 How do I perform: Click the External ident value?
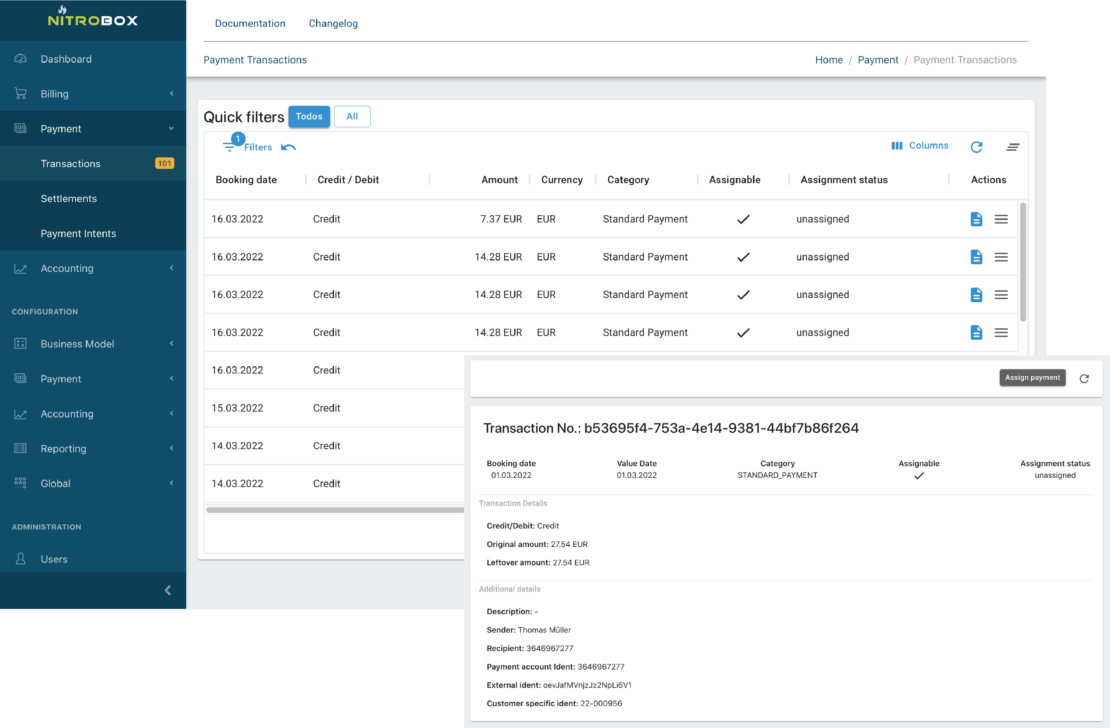(x=587, y=685)
